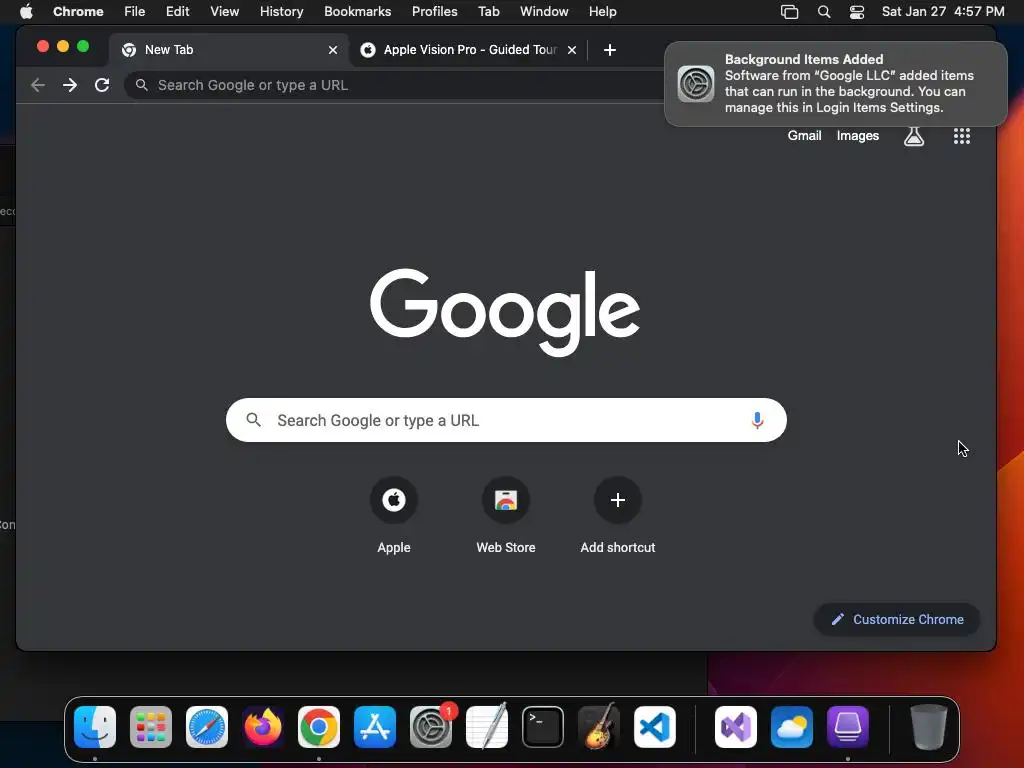Open Apple Configurator from the Dock
Viewport: 1024px width, 768px height.
(848, 727)
